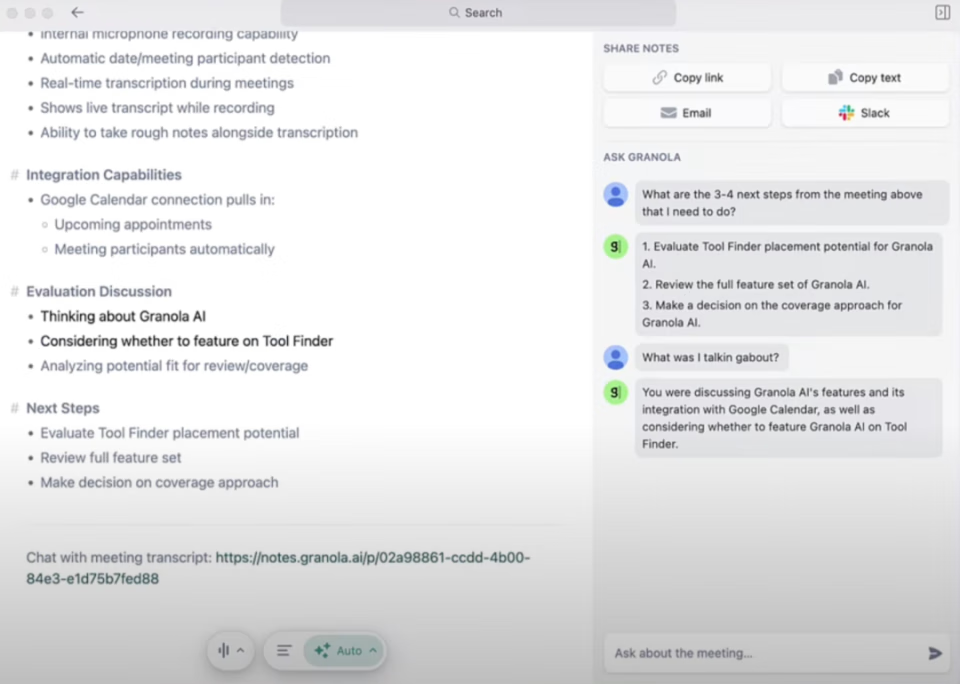Click 'Upcoming appointments' sub-bullet
The height and width of the screenshot is (684, 960).
pyautogui.click(x=133, y=225)
